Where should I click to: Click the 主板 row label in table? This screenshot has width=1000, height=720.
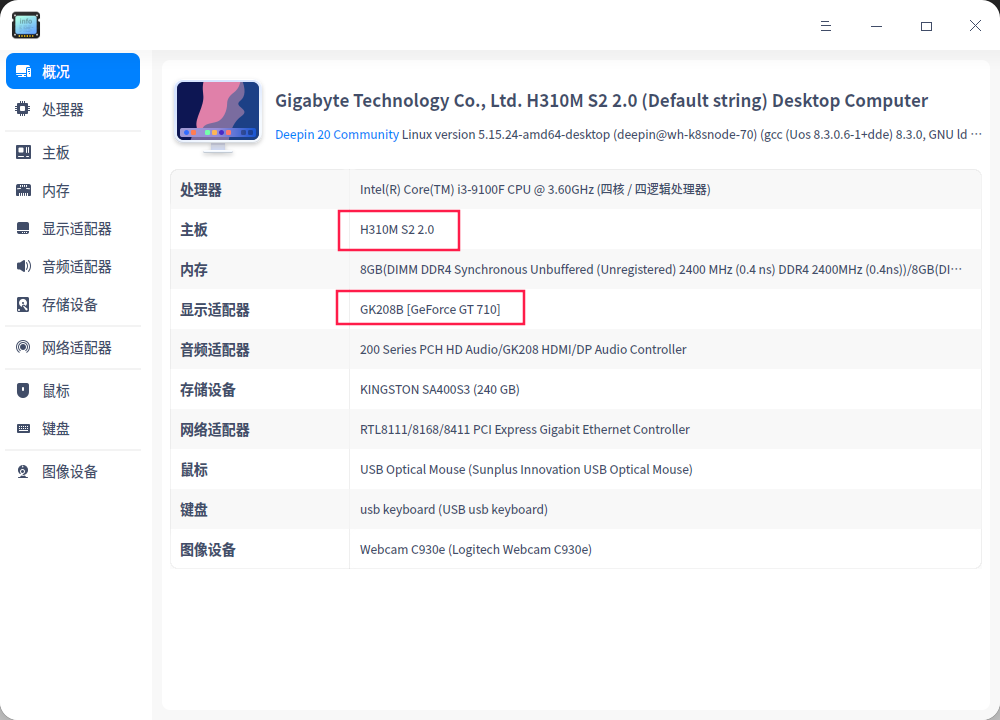pos(194,230)
